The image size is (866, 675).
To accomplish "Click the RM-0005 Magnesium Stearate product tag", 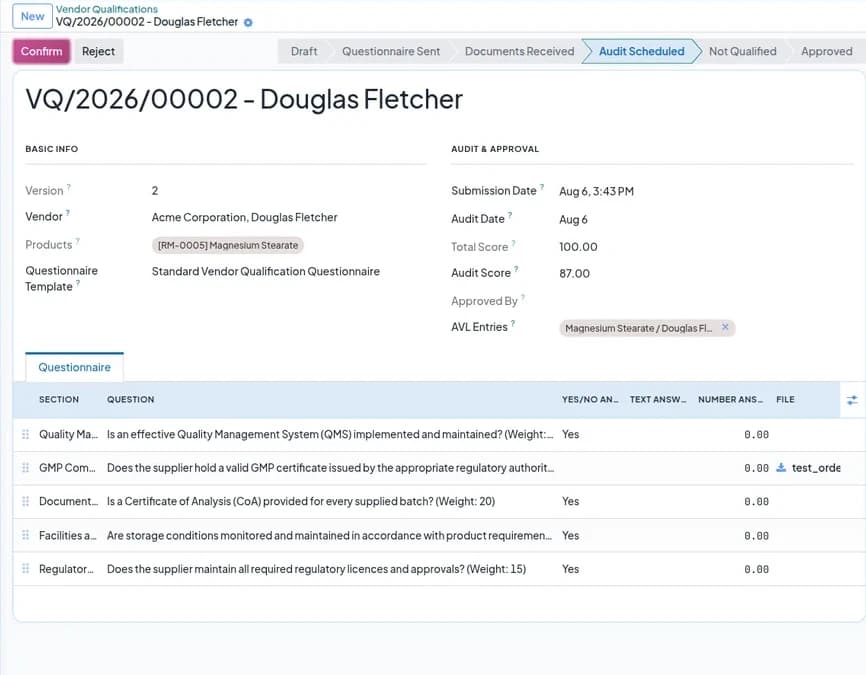I will point(228,245).
